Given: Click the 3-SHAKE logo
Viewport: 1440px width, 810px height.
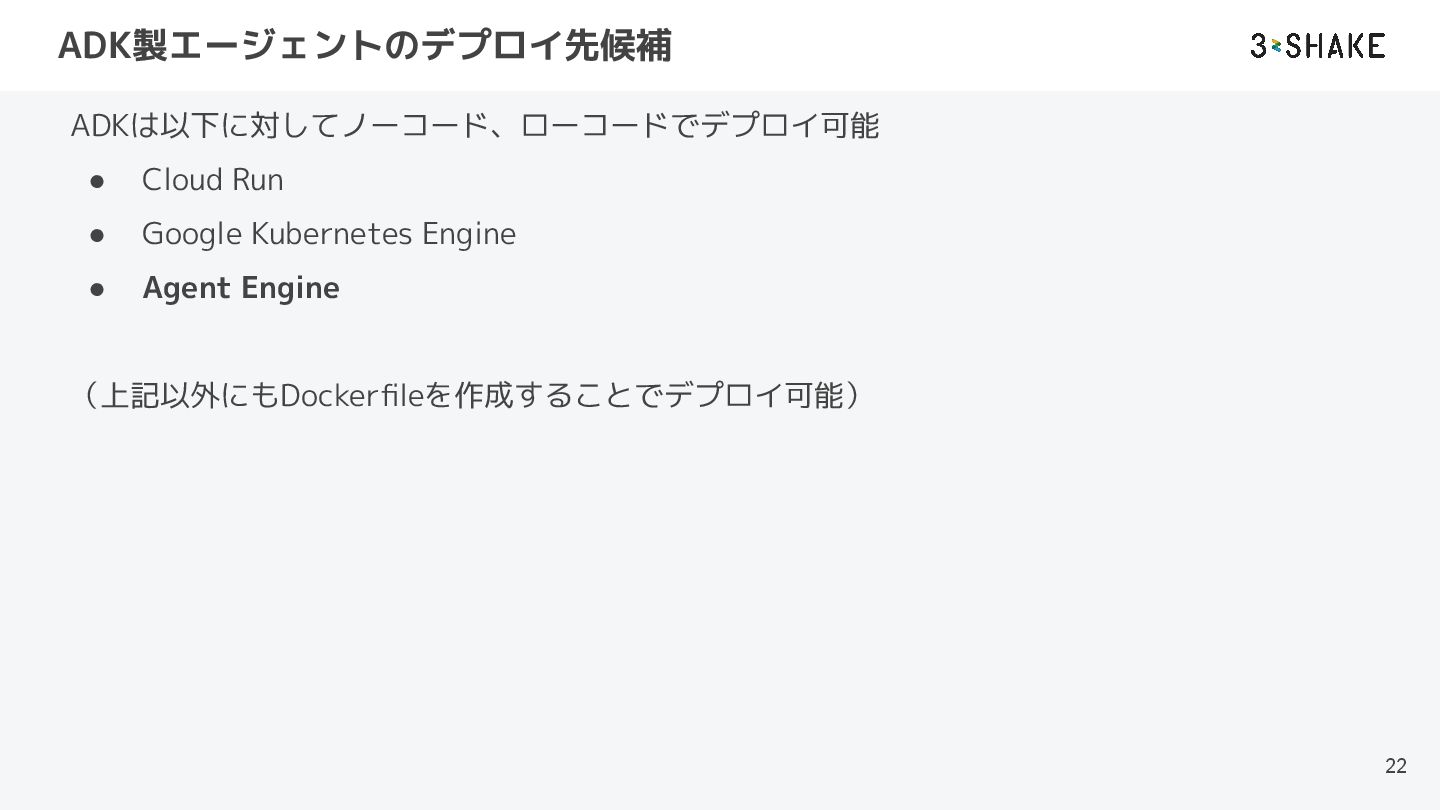Looking at the screenshot, I should pyautogui.click(x=1318, y=45).
